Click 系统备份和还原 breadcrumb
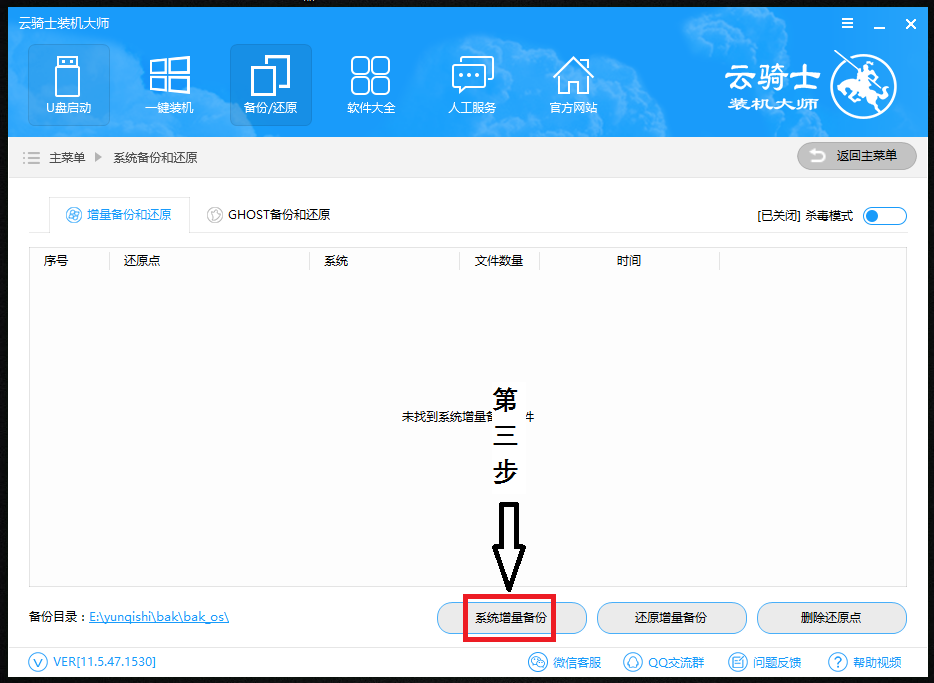This screenshot has width=934, height=683. 155,158
